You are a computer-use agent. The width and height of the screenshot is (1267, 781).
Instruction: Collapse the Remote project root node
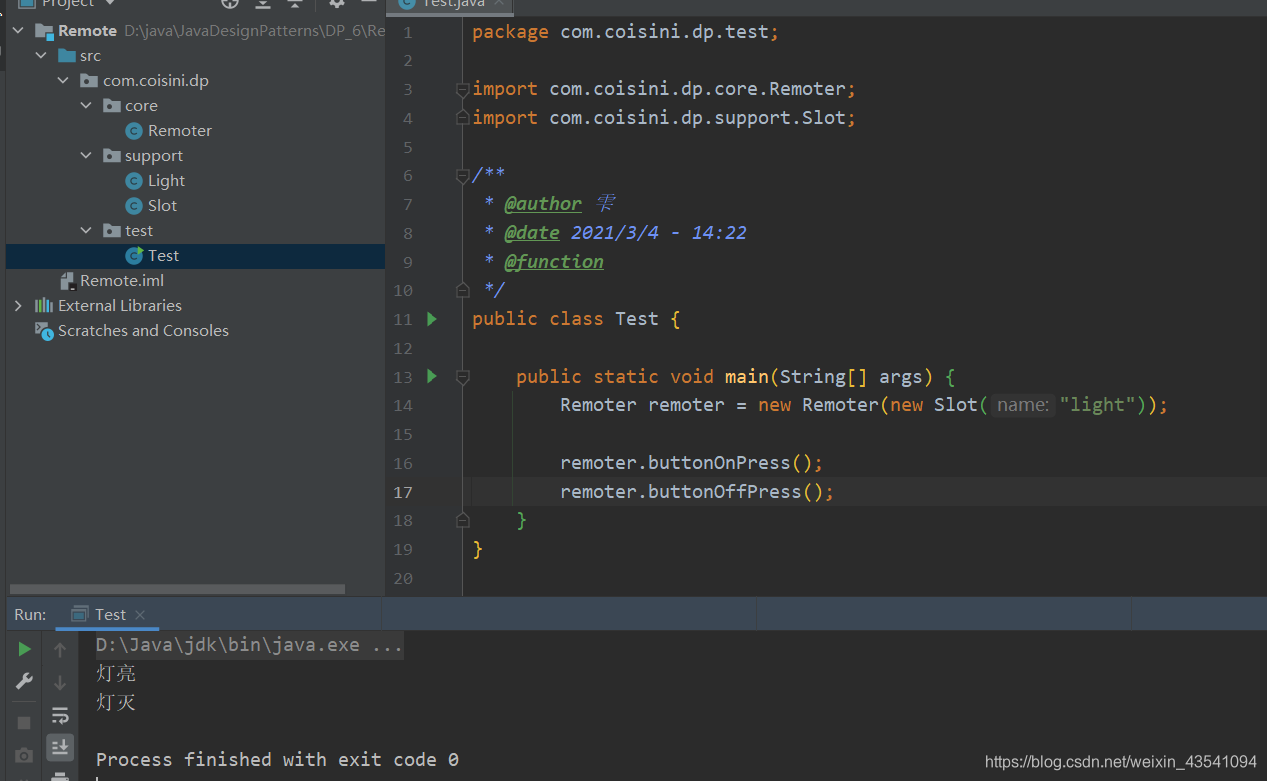(x=18, y=31)
